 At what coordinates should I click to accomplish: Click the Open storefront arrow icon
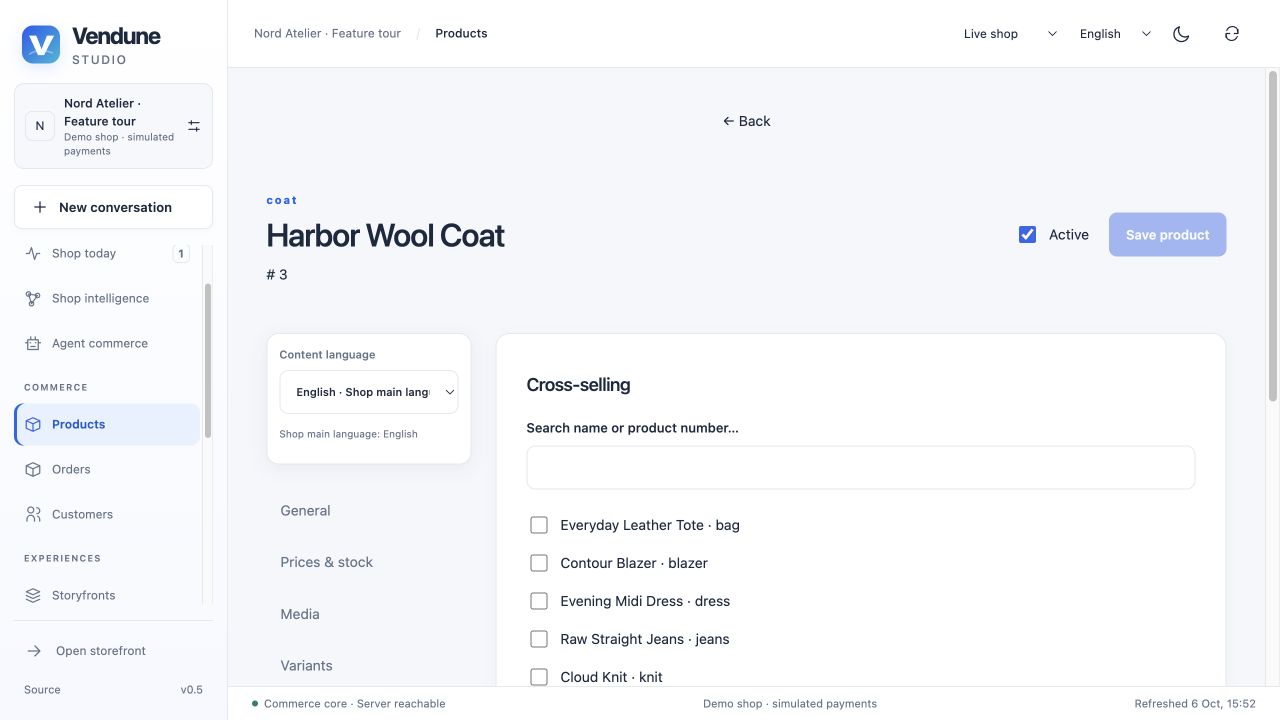point(34,651)
